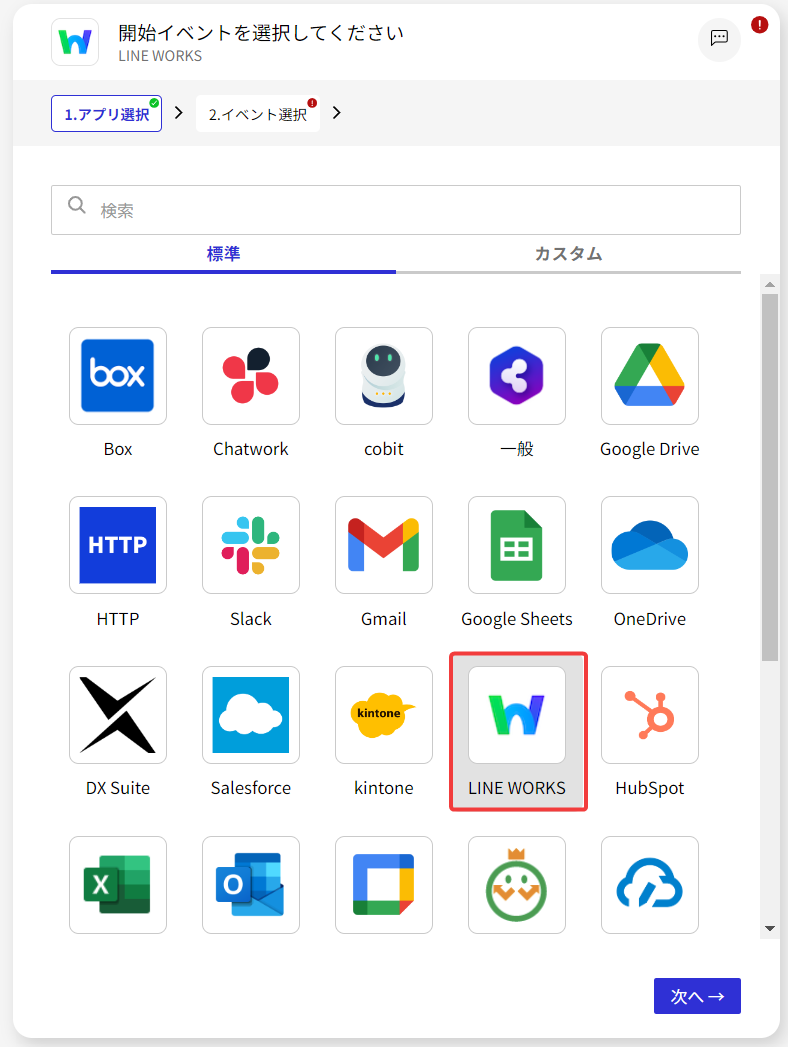
Task: Select the 一般 purple hexagon icon
Action: 516,376
